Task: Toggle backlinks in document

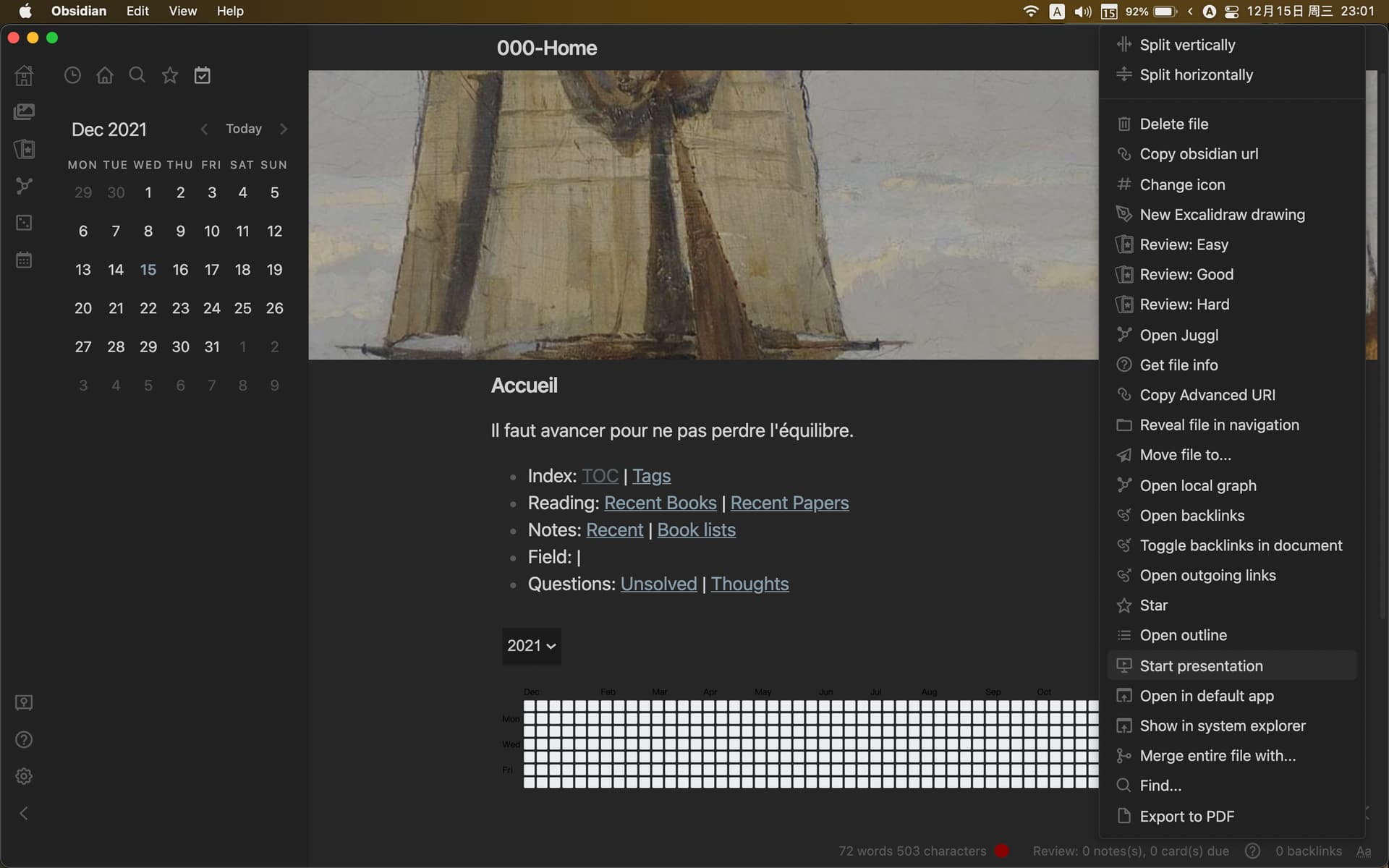Action: tap(1240, 545)
